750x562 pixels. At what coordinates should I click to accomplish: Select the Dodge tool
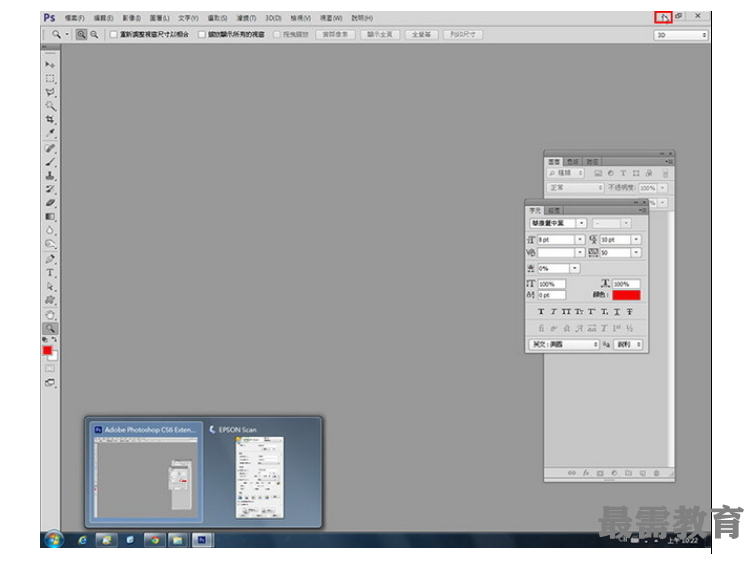pos(50,244)
